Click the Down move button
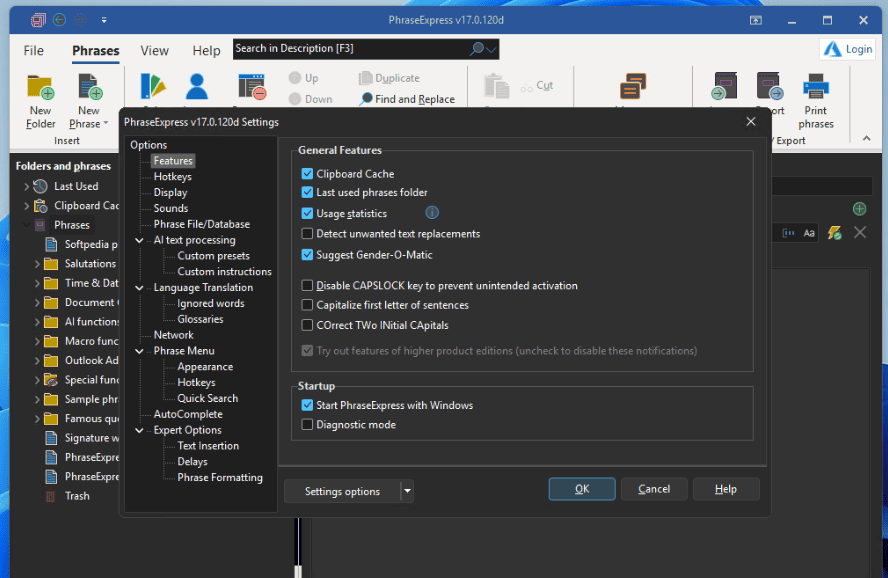Screen dimensions: 888x578 click(x=310, y=99)
